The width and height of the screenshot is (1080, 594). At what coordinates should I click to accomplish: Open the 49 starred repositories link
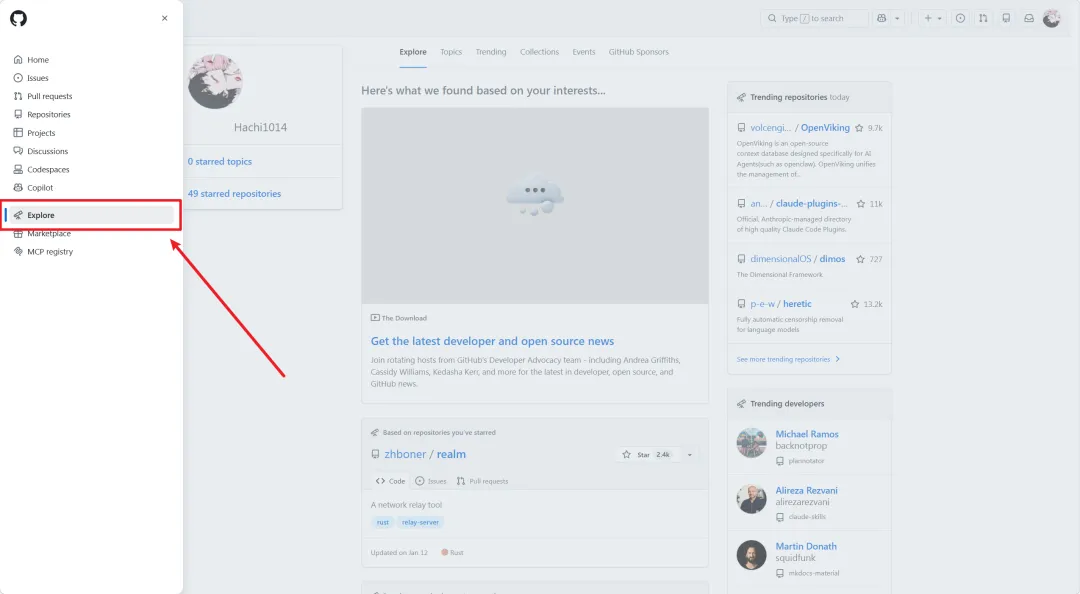coord(234,194)
